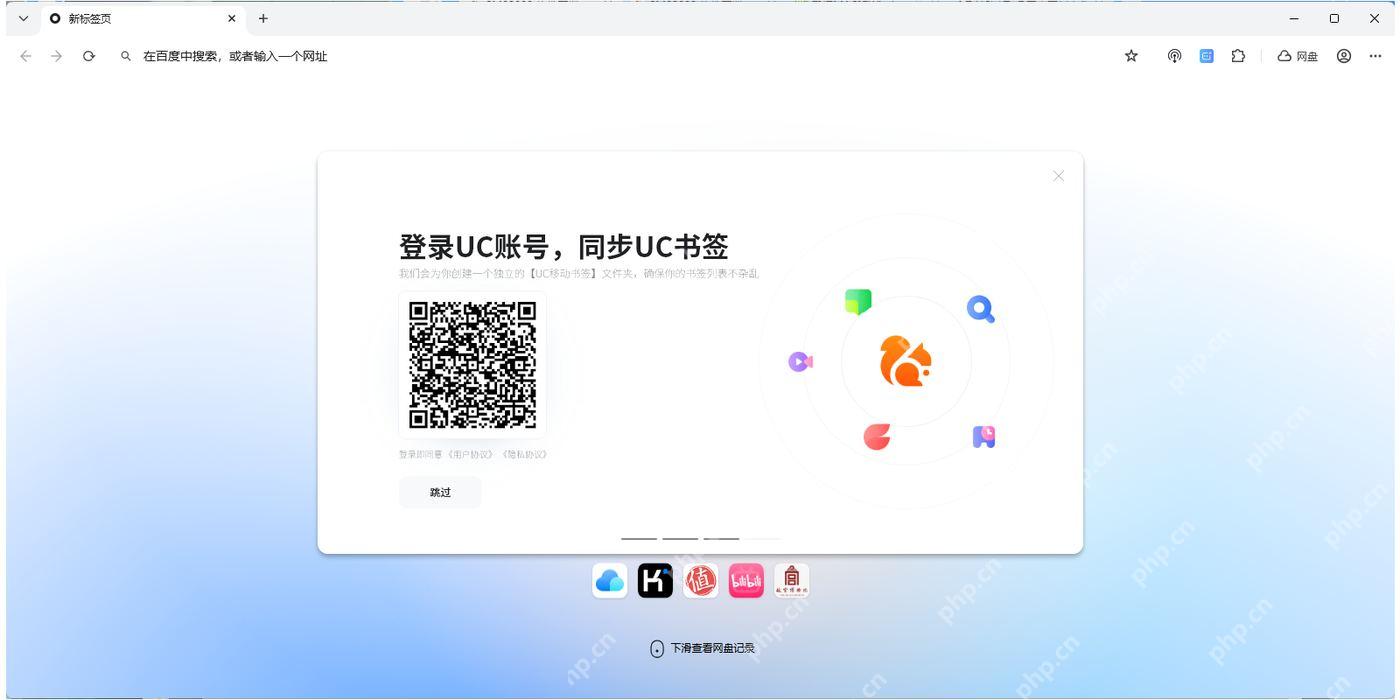Maximize the browser window
Image resolution: width=1400 pixels, height=700 pixels.
1334,18
